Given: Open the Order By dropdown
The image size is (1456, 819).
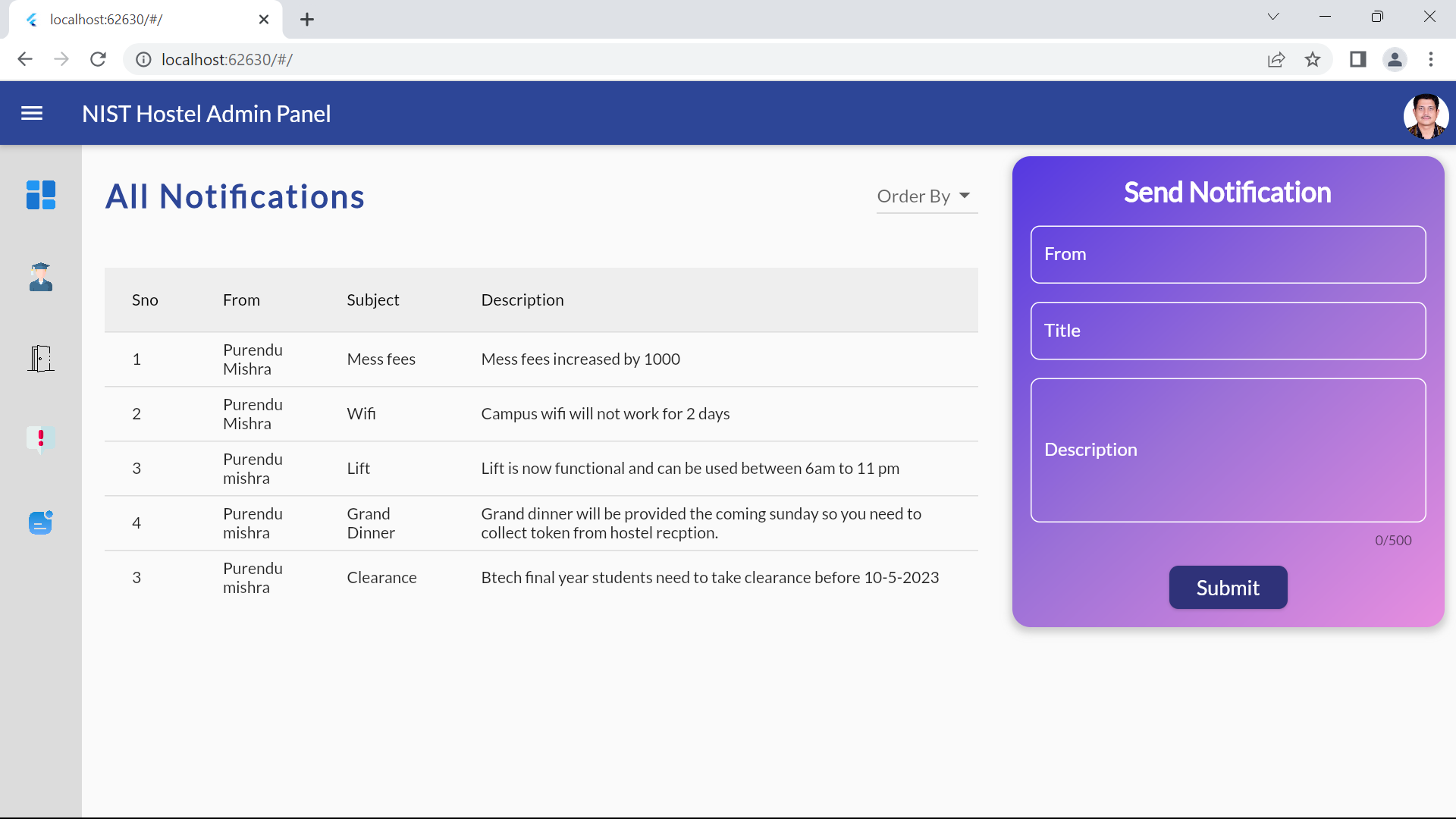Looking at the screenshot, I should tap(925, 196).
